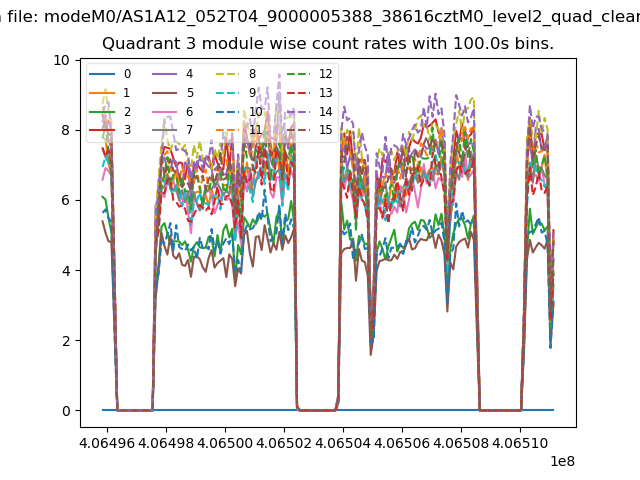Click the y-axis tick label 6
This screenshot has height=480, width=640.
click(x=66, y=200)
